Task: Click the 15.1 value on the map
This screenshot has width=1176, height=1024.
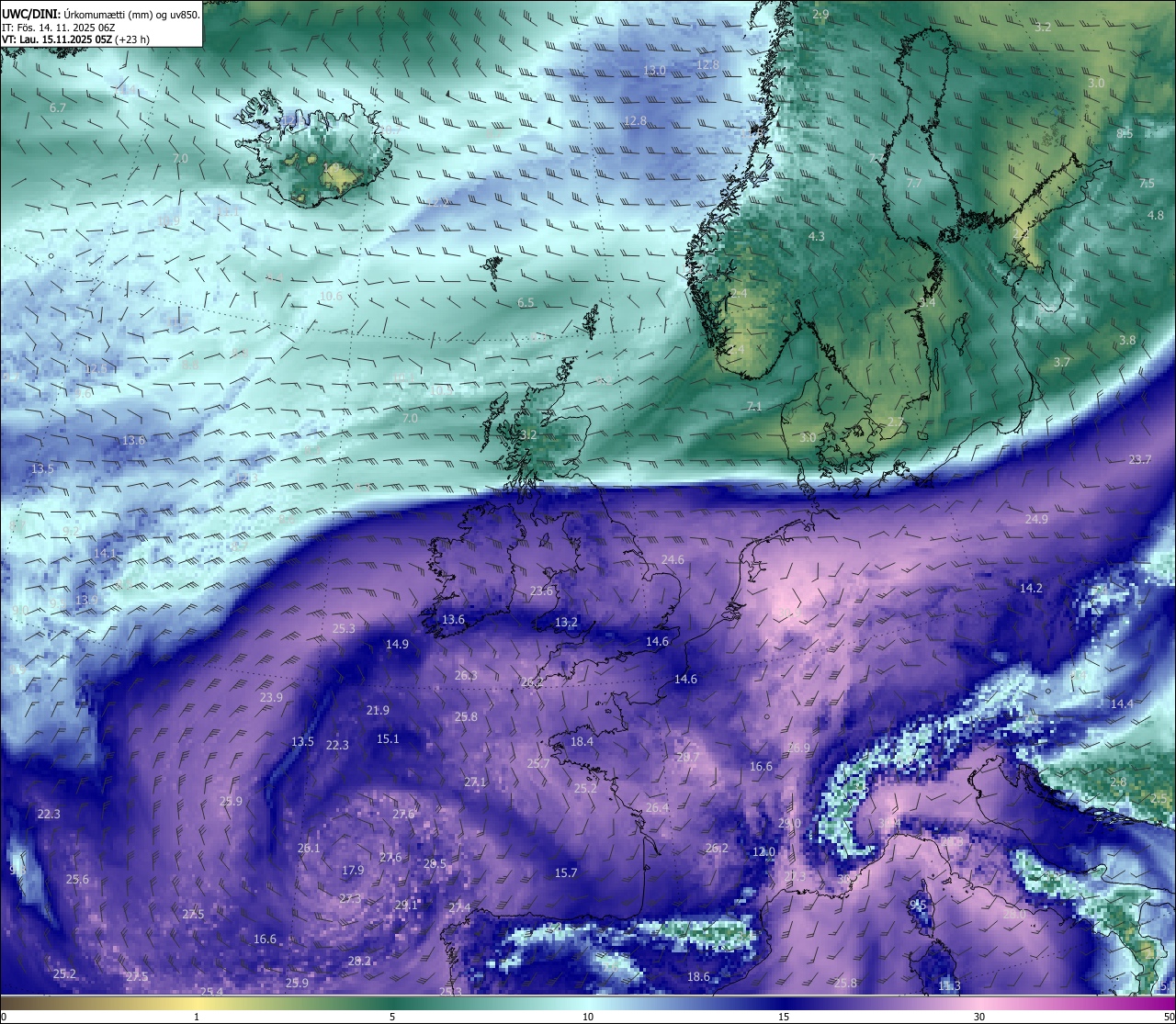Action: (x=388, y=738)
